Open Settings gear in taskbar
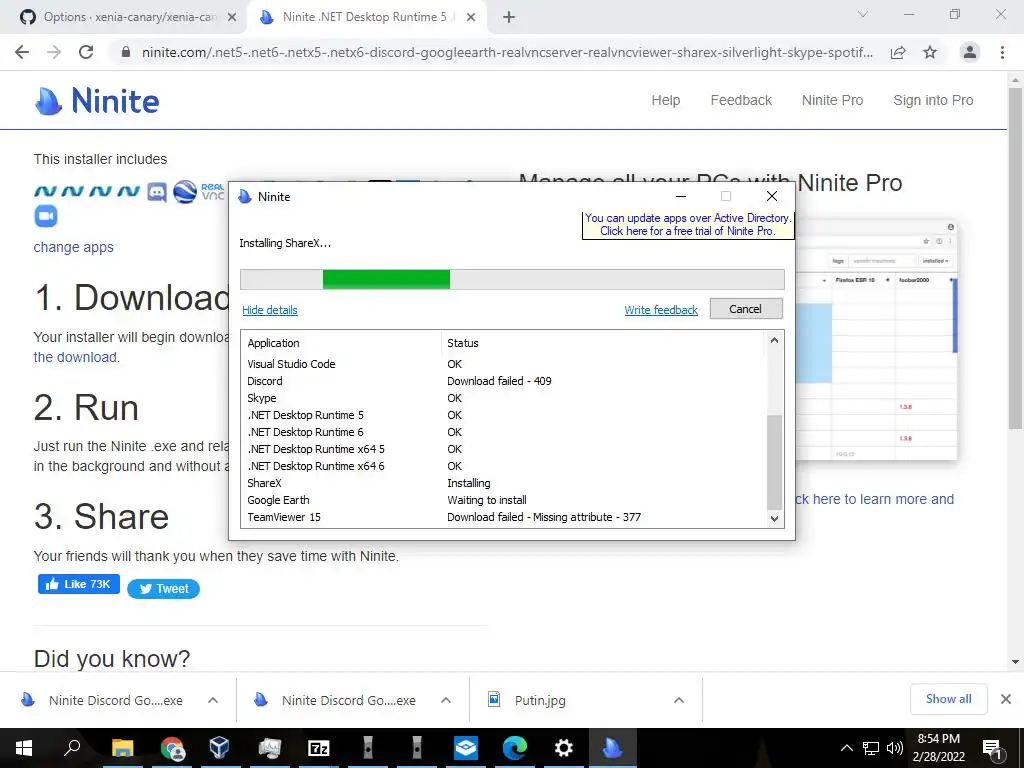Image resolution: width=1024 pixels, height=768 pixels. click(564, 748)
